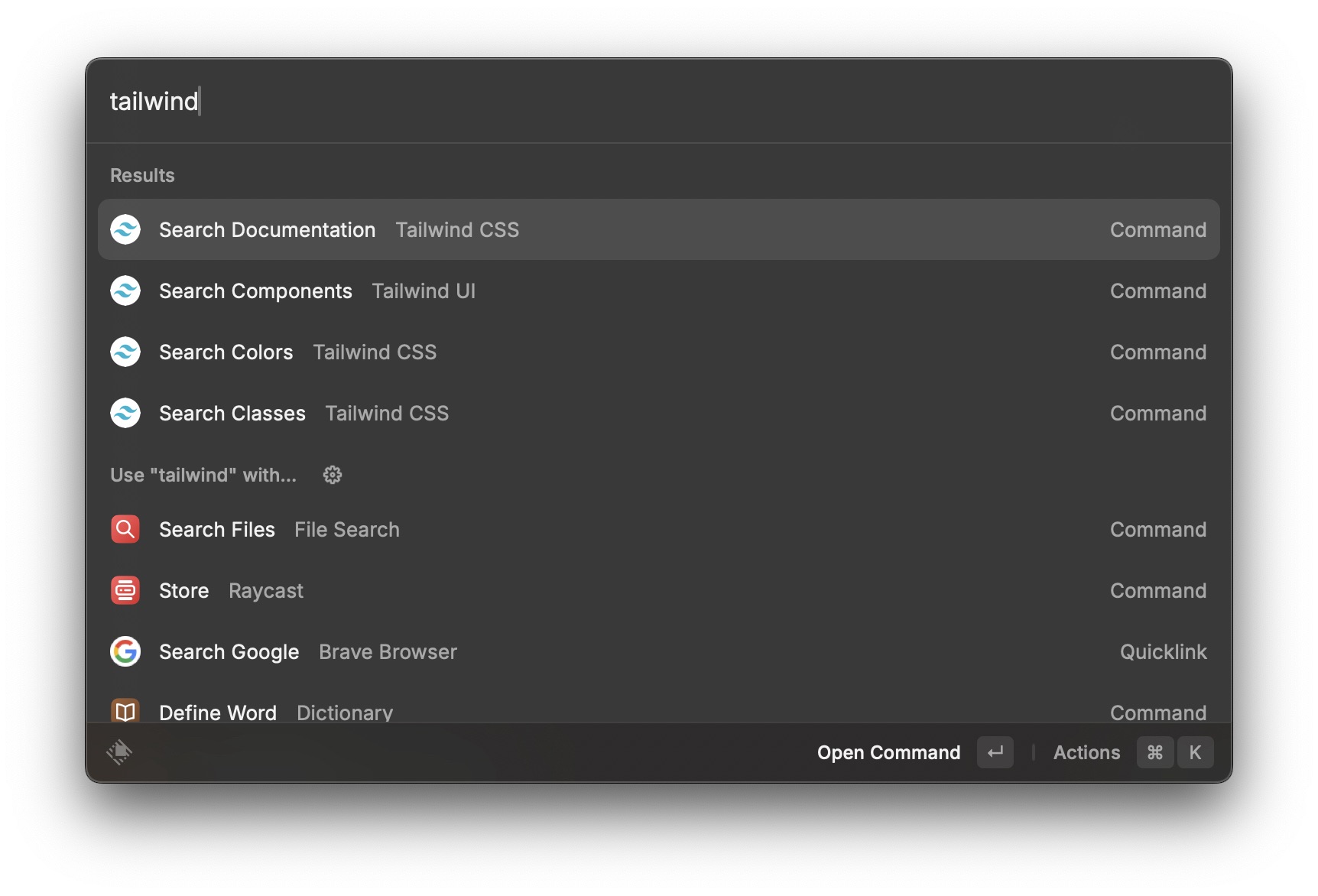Screen dimensions: 1318x896
Task: Click the red magnifier File Search icon
Action: [x=125, y=529]
